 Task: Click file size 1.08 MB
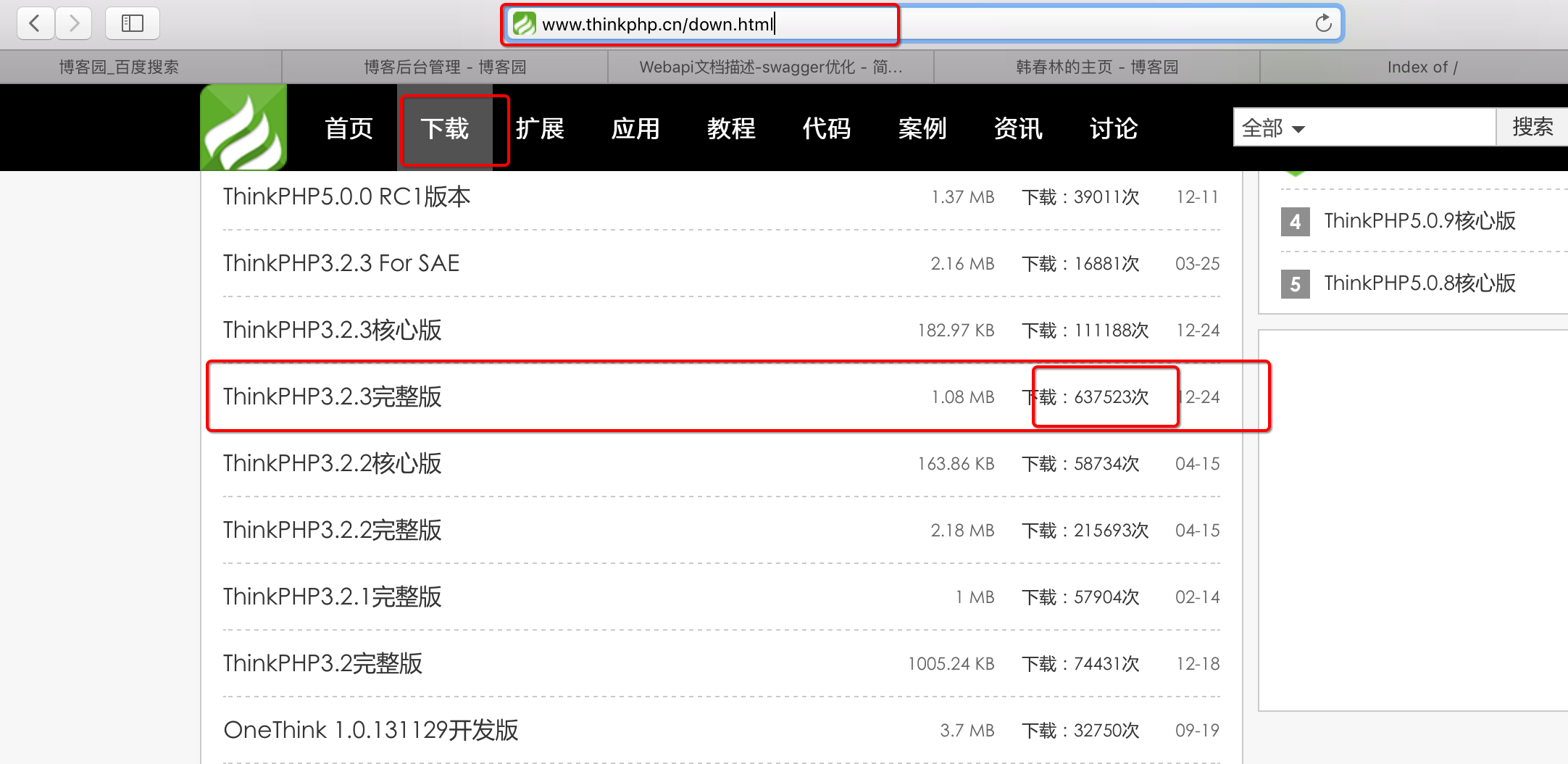pyautogui.click(x=962, y=396)
